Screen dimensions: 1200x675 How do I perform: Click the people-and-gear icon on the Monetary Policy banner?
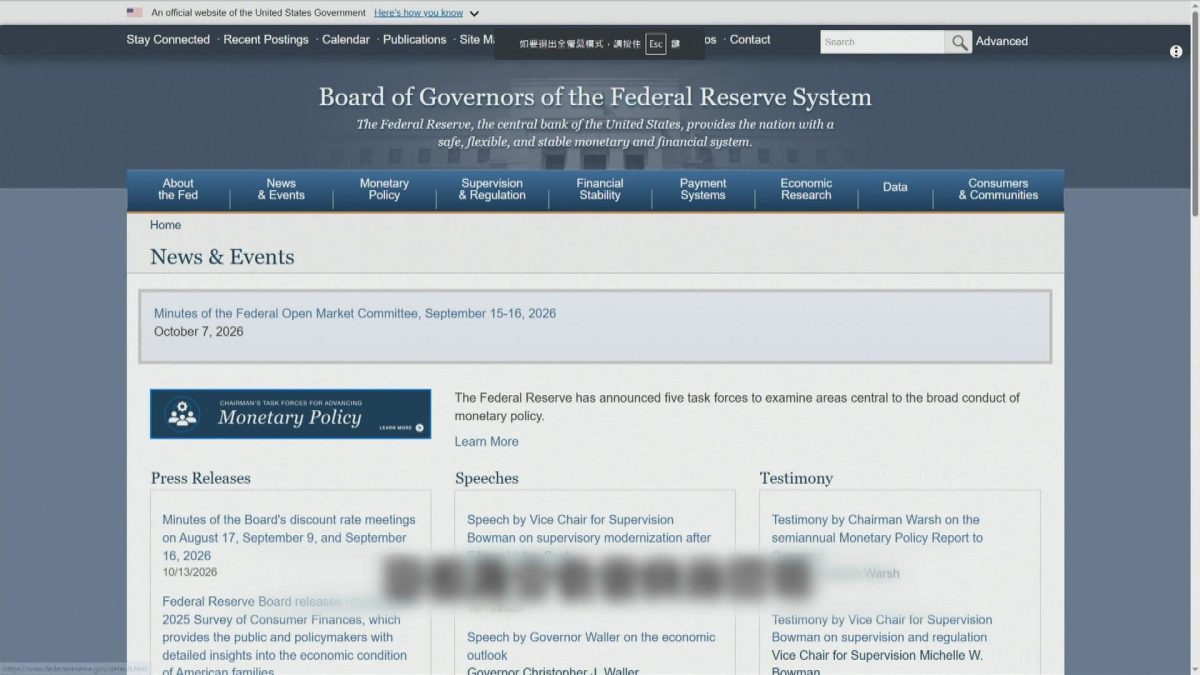coord(182,414)
